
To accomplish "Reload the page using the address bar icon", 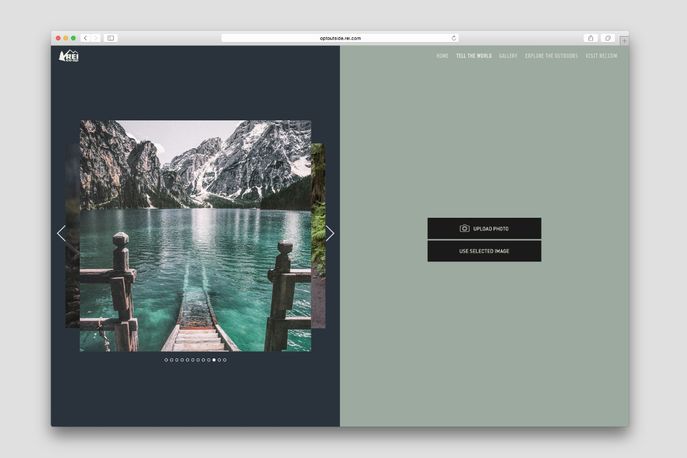I will (x=453, y=38).
